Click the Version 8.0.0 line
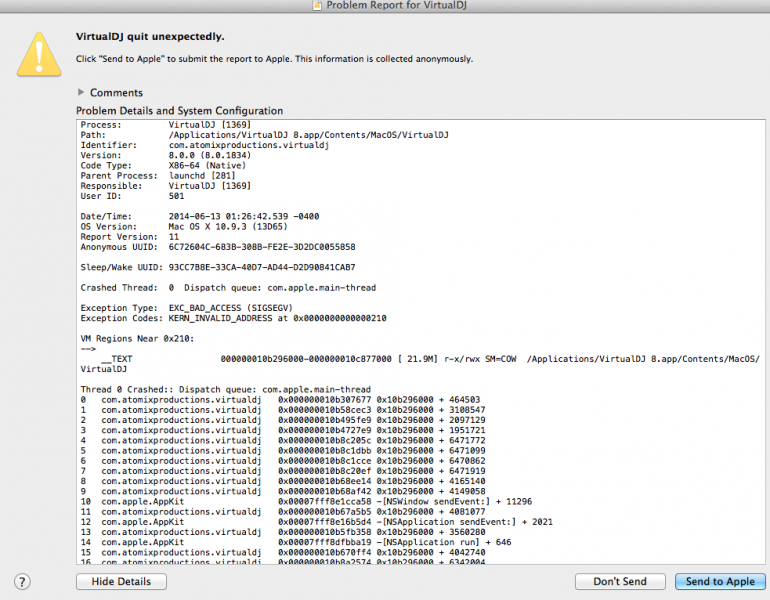 click(165, 155)
